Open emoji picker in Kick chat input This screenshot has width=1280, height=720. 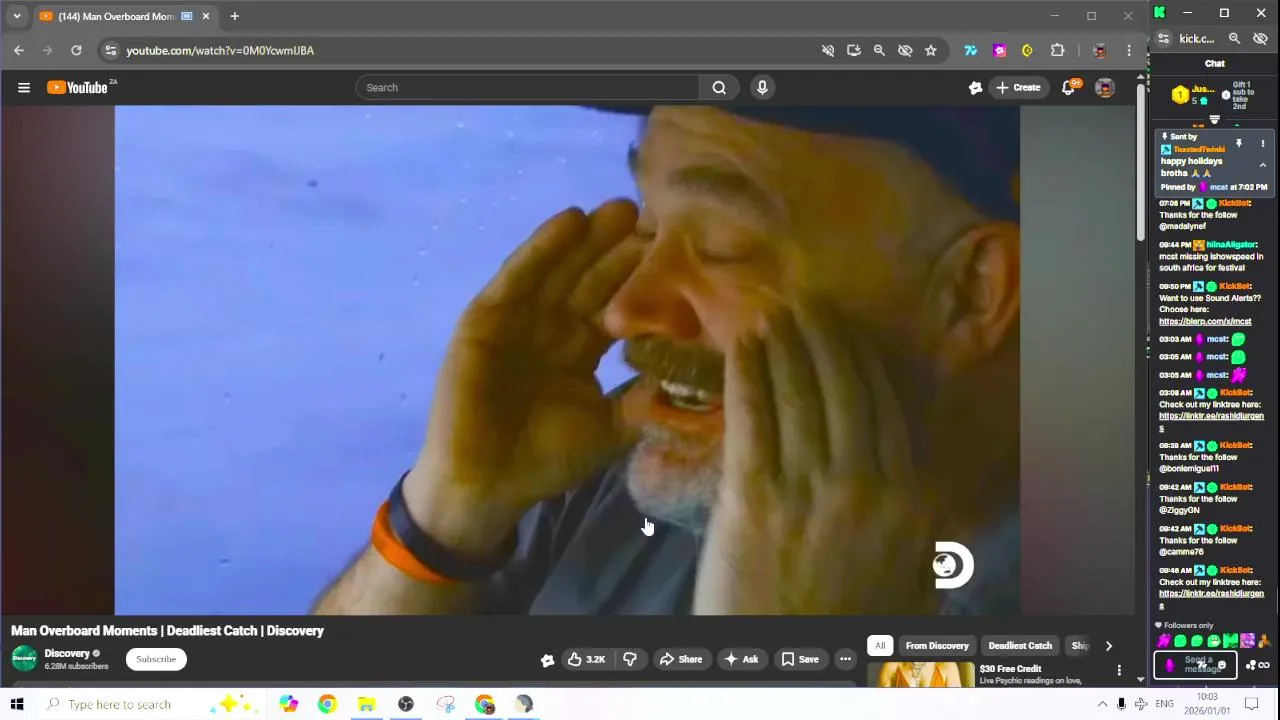click(1222, 665)
